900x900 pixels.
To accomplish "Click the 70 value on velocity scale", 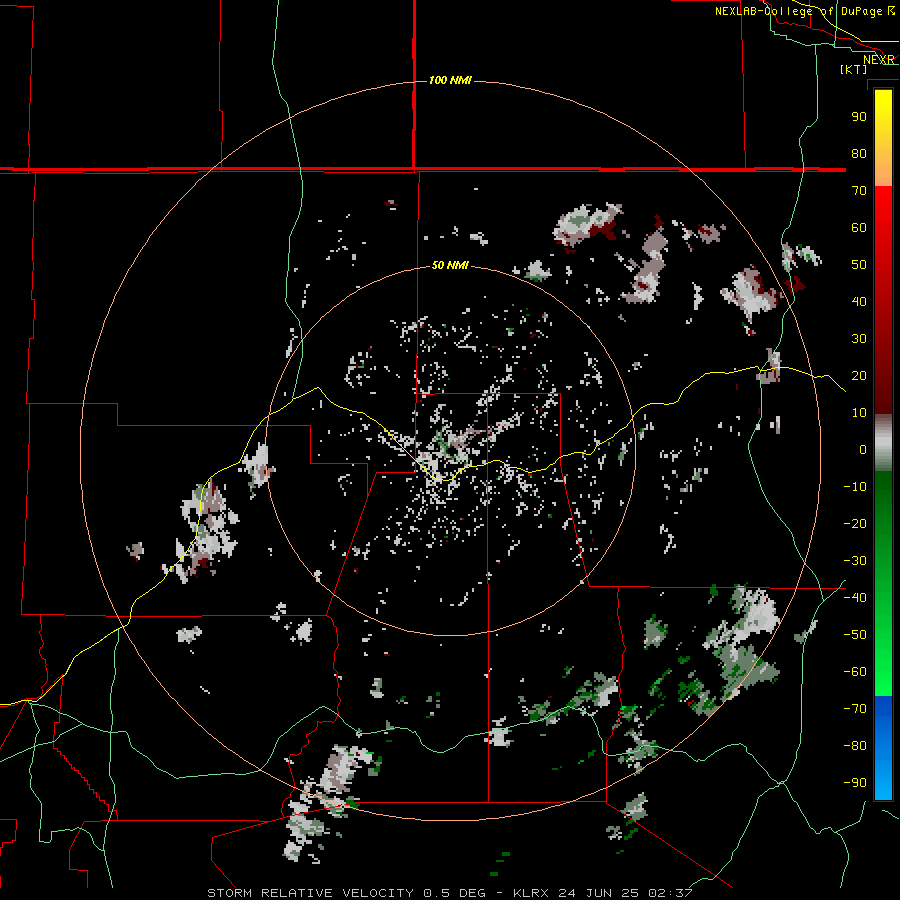I will pos(859,191).
